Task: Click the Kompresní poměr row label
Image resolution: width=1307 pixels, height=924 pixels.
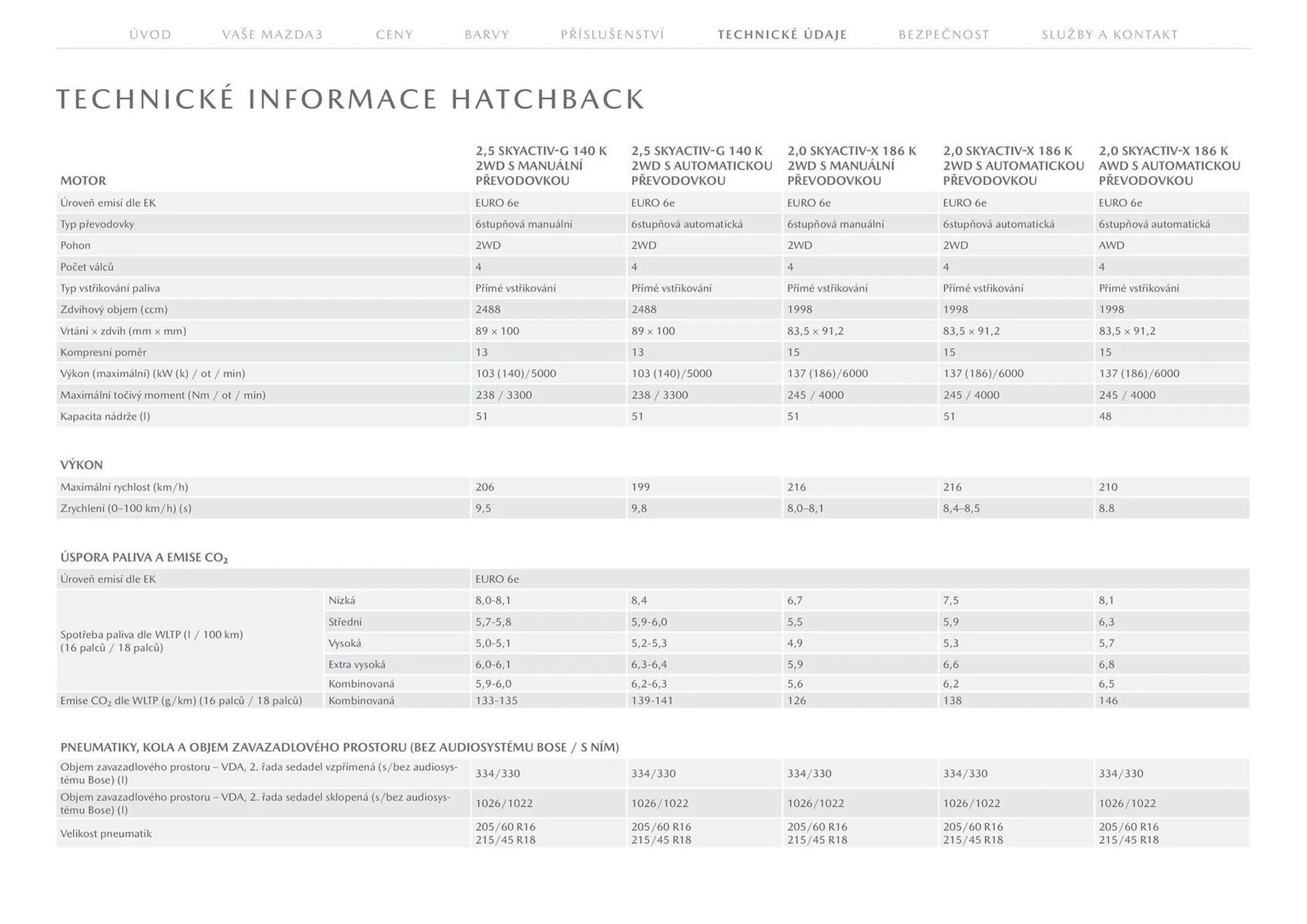Action: point(103,352)
